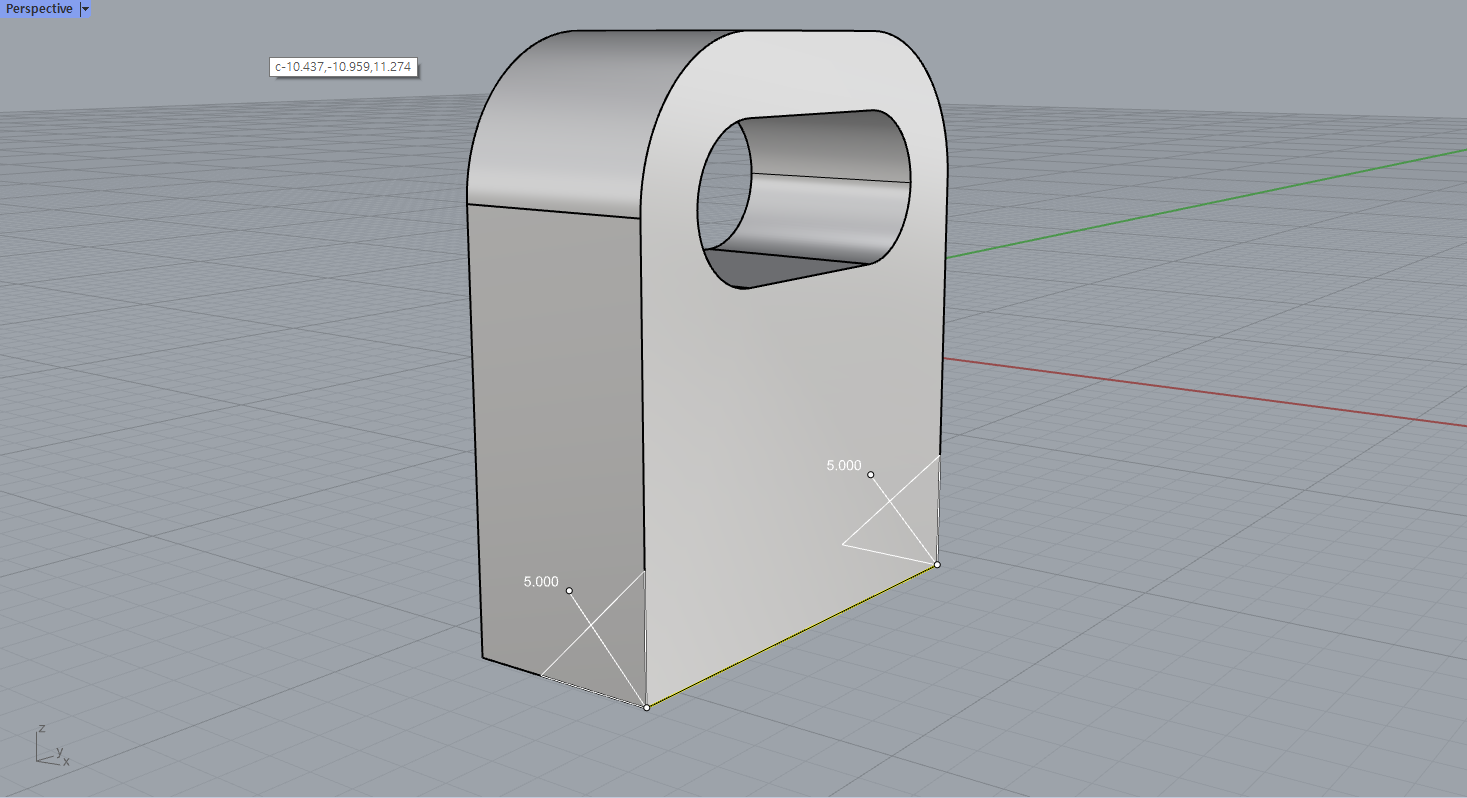
Task: Click the coordinate readout c-10.437,-10.959,11.274
Action: pyautogui.click(x=344, y=68)
